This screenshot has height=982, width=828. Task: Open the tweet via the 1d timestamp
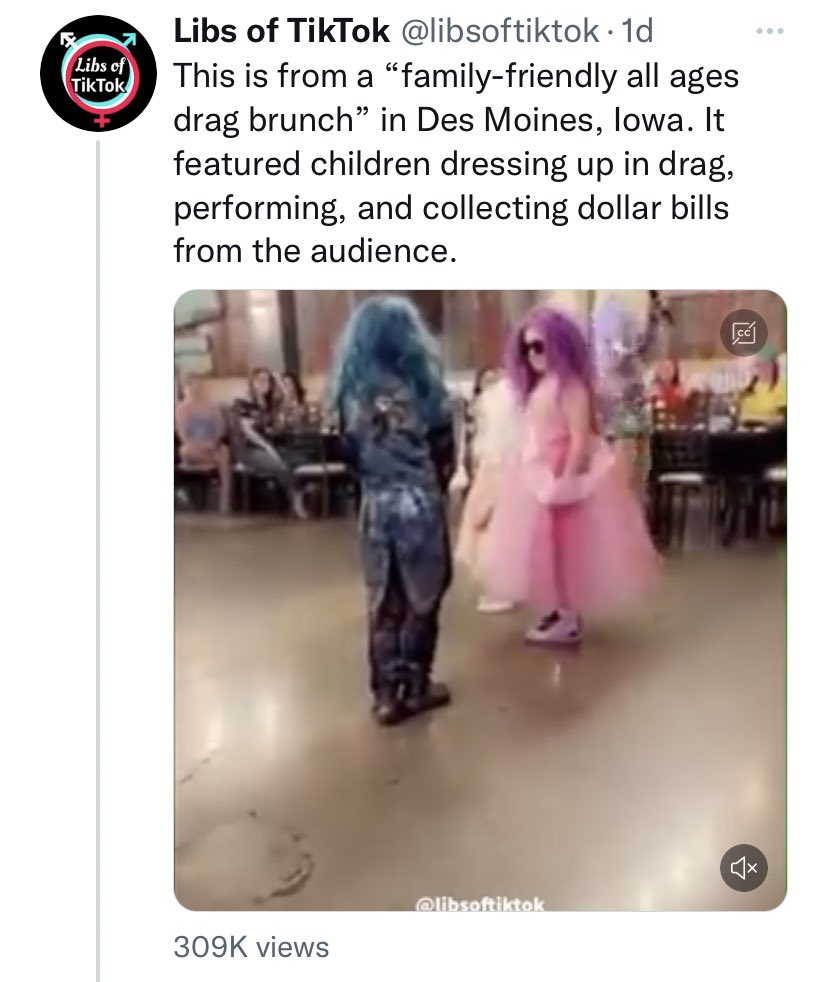[637, 31]
